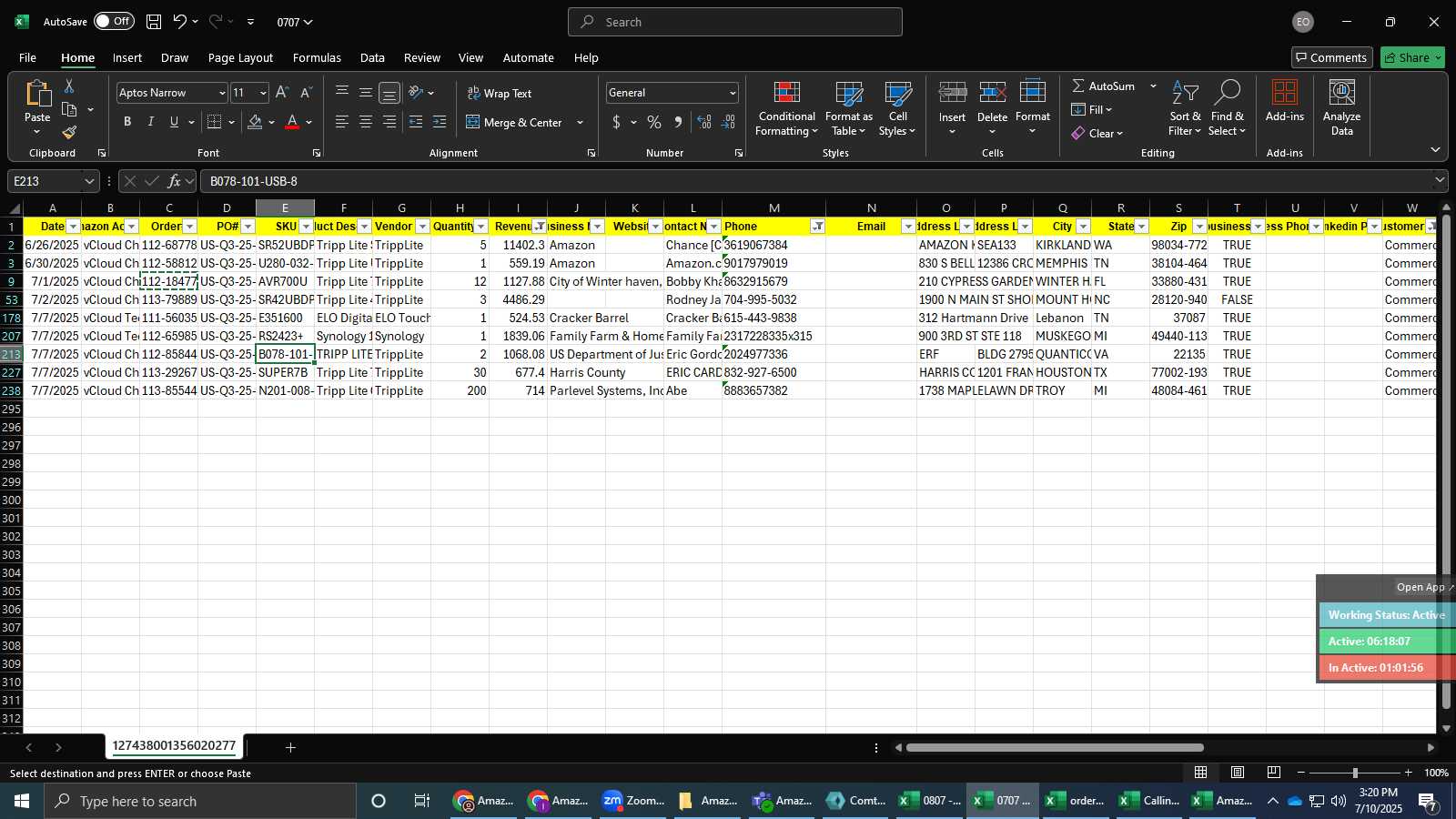Click AutoSum button
1456x819 pixels.
click(x=1104, y=86)
